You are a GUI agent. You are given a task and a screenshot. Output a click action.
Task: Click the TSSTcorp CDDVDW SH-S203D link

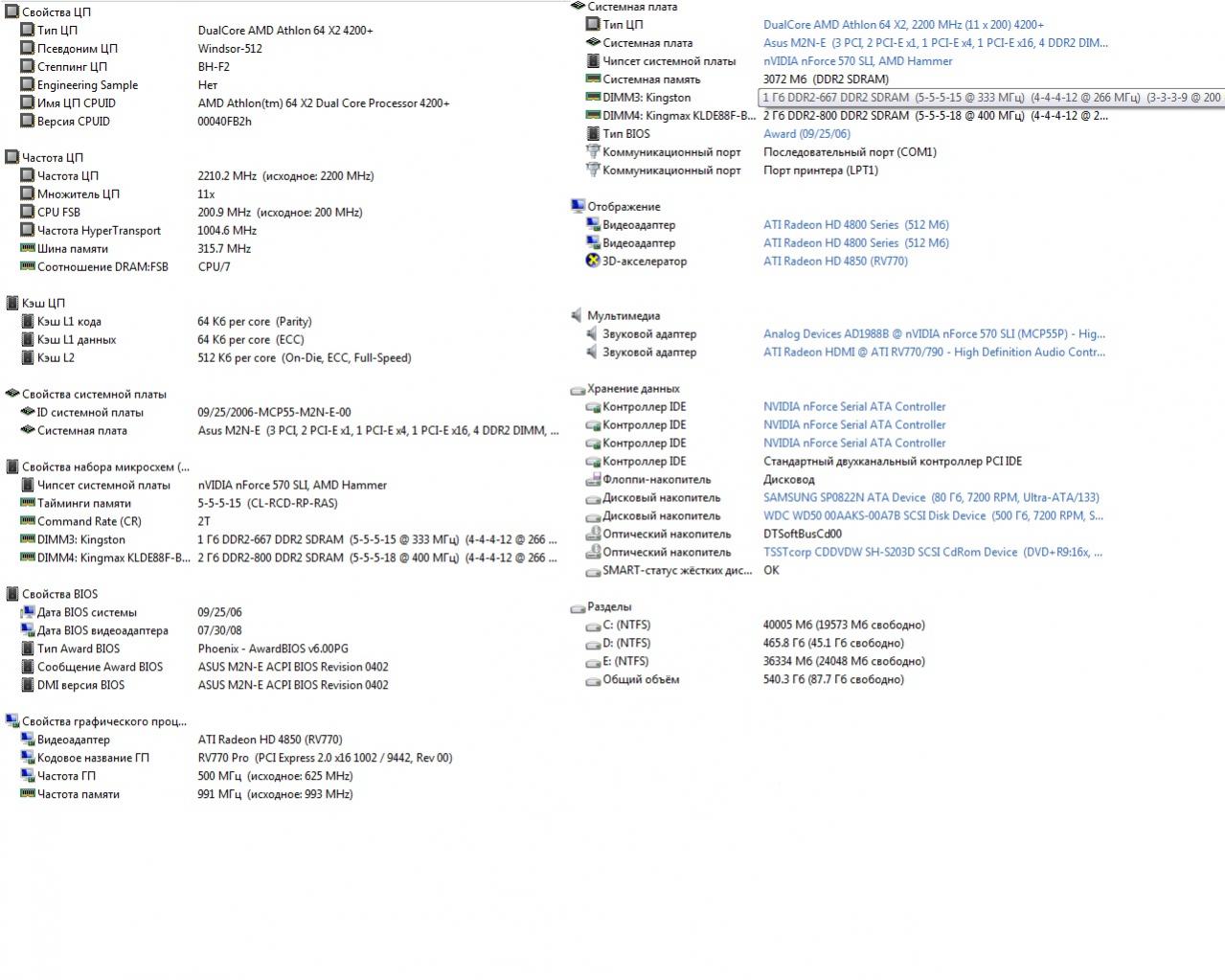click(x=932, y=552)
